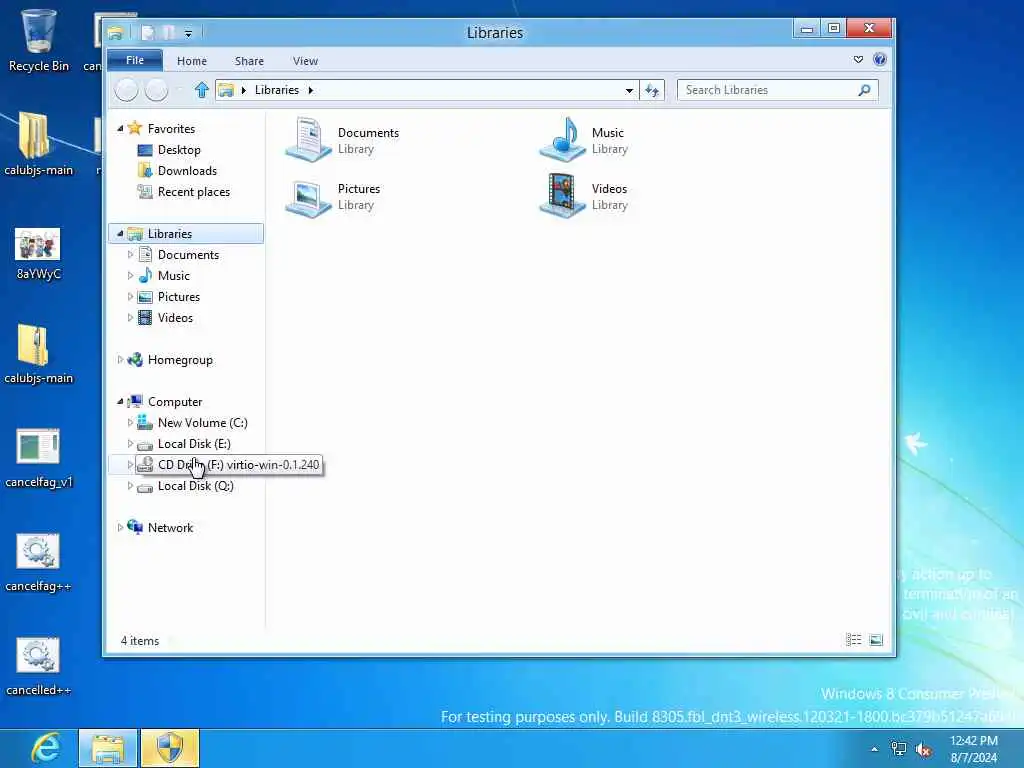1024x768 pixels.
Task: Open the File menu tab
Action: (135, 60)
